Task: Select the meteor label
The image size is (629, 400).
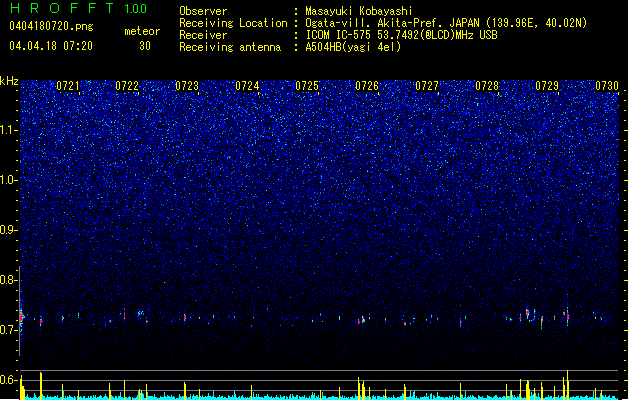Action: (x=142, y=31)
